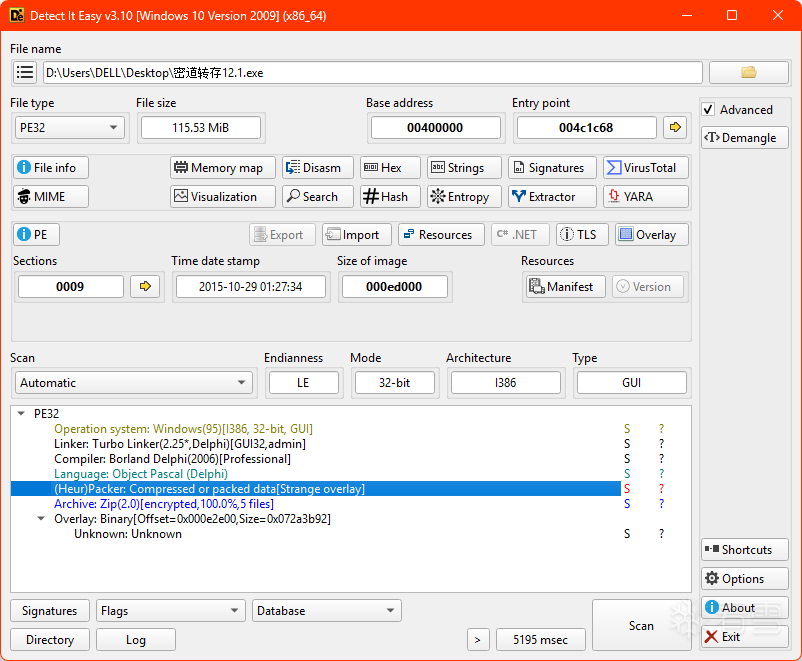The height and width of the screenshot is (661, 802).
Task: View the PE Import table
Action: click(x=357, y=235)
